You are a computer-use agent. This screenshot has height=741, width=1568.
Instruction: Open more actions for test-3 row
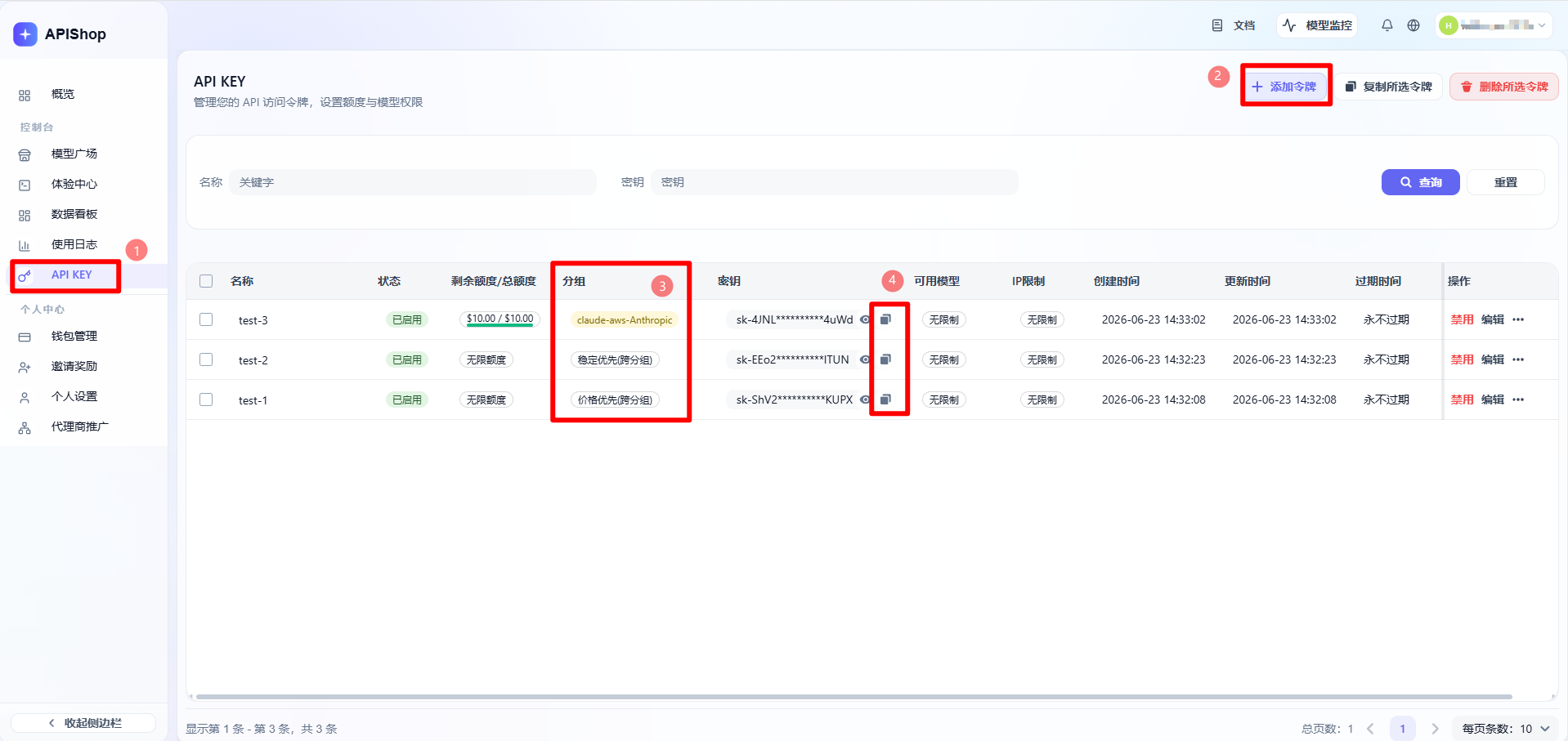click(x=1518, y=319)
